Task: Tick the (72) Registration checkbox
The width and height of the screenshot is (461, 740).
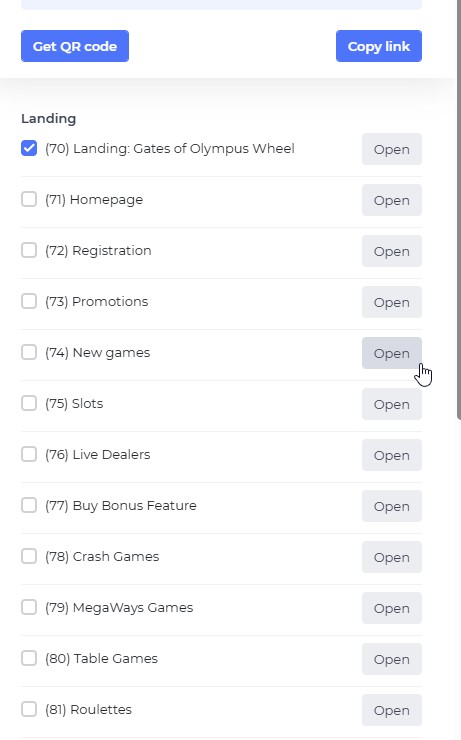Action: tap(29, 250)
